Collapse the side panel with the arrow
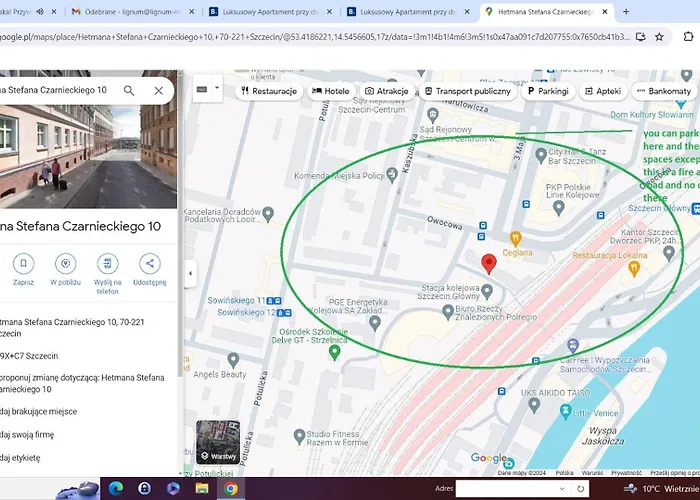 click(x=190, y=272)
